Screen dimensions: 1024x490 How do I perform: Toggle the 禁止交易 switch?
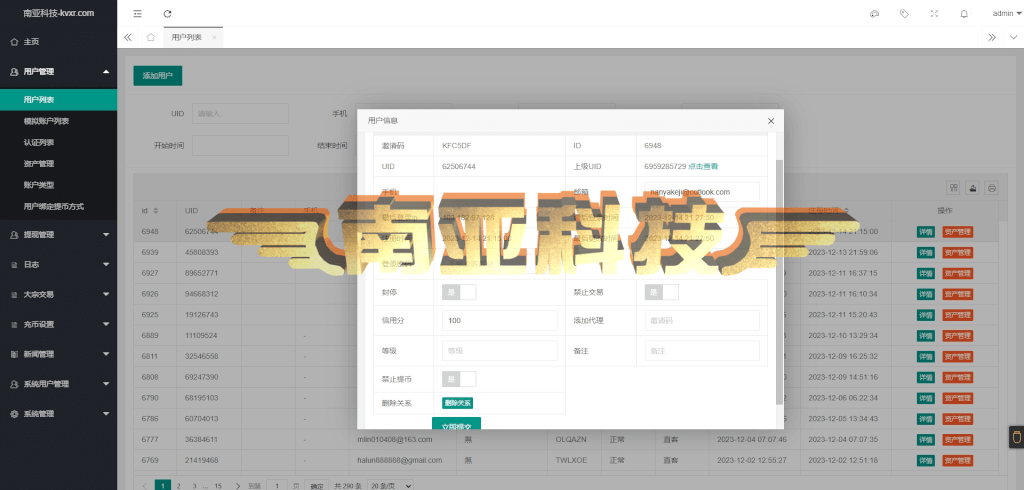662,292
